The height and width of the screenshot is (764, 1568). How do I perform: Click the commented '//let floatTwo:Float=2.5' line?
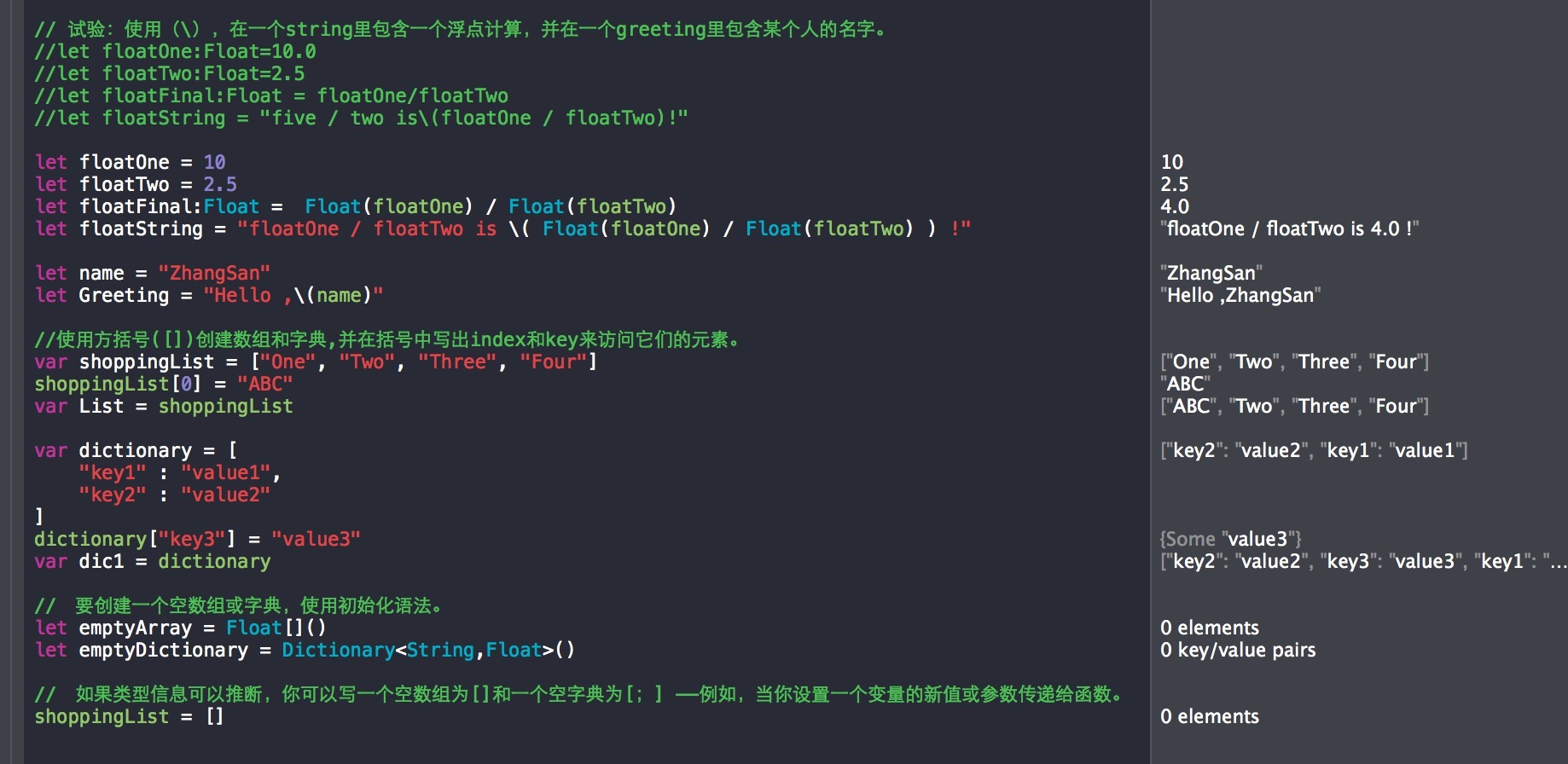tap(169, 73)
